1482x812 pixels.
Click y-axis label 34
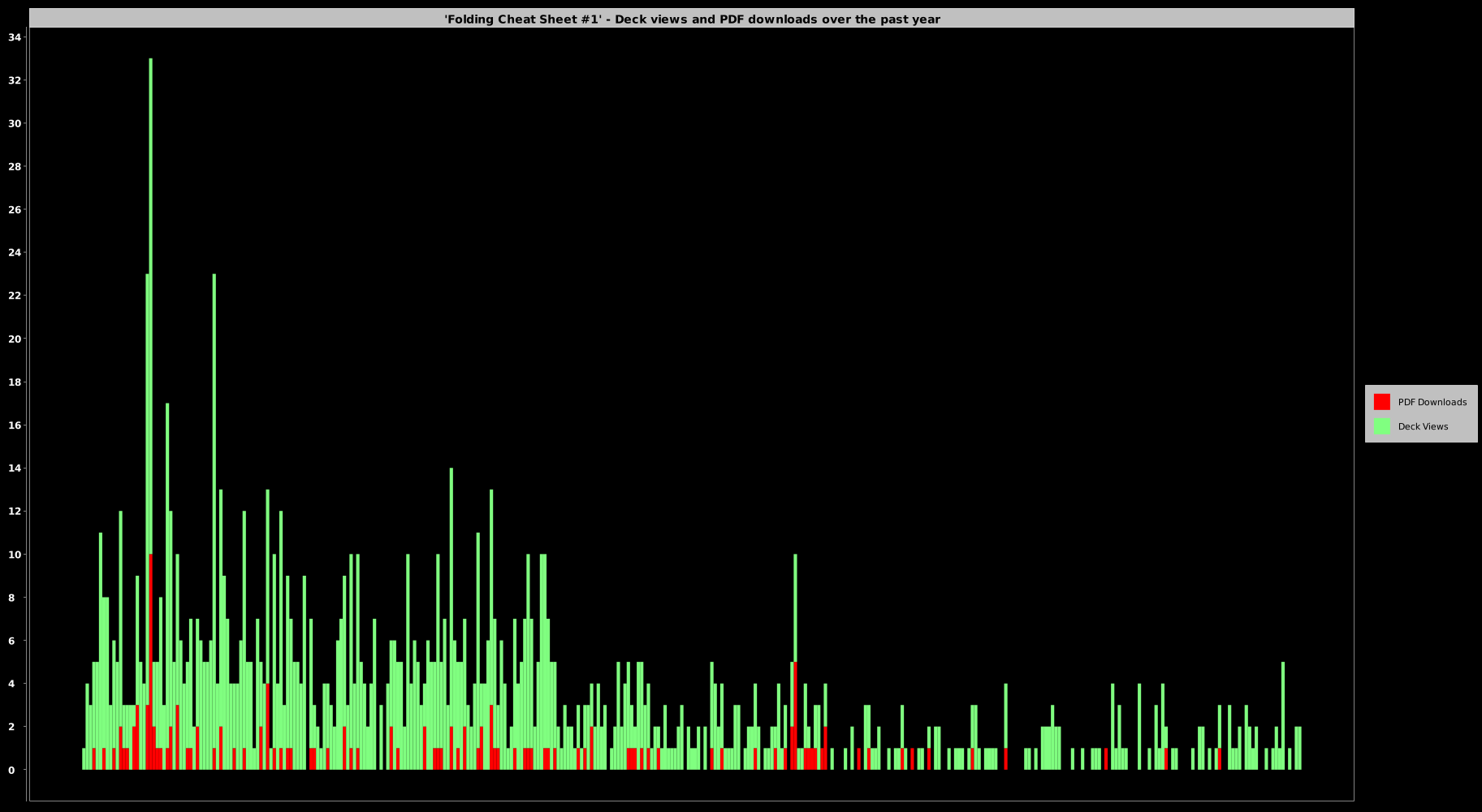(x=15, y=37)
